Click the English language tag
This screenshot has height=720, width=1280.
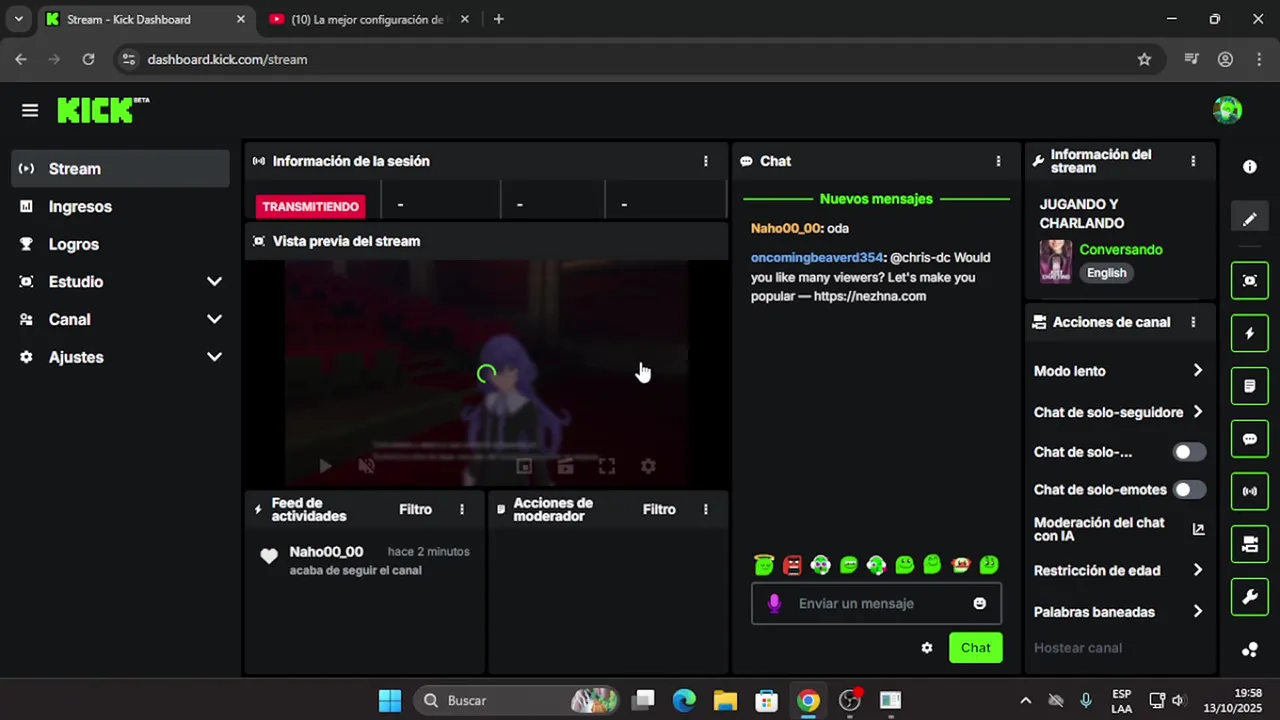pyautogui.click(x=1106, y=273)
